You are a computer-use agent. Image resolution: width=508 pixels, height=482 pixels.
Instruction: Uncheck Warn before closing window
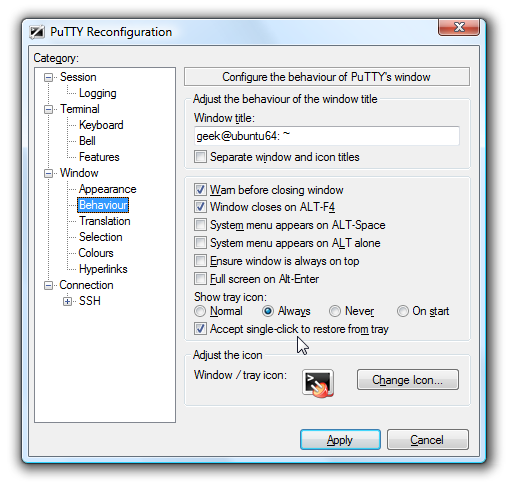[x=200, y=190]
